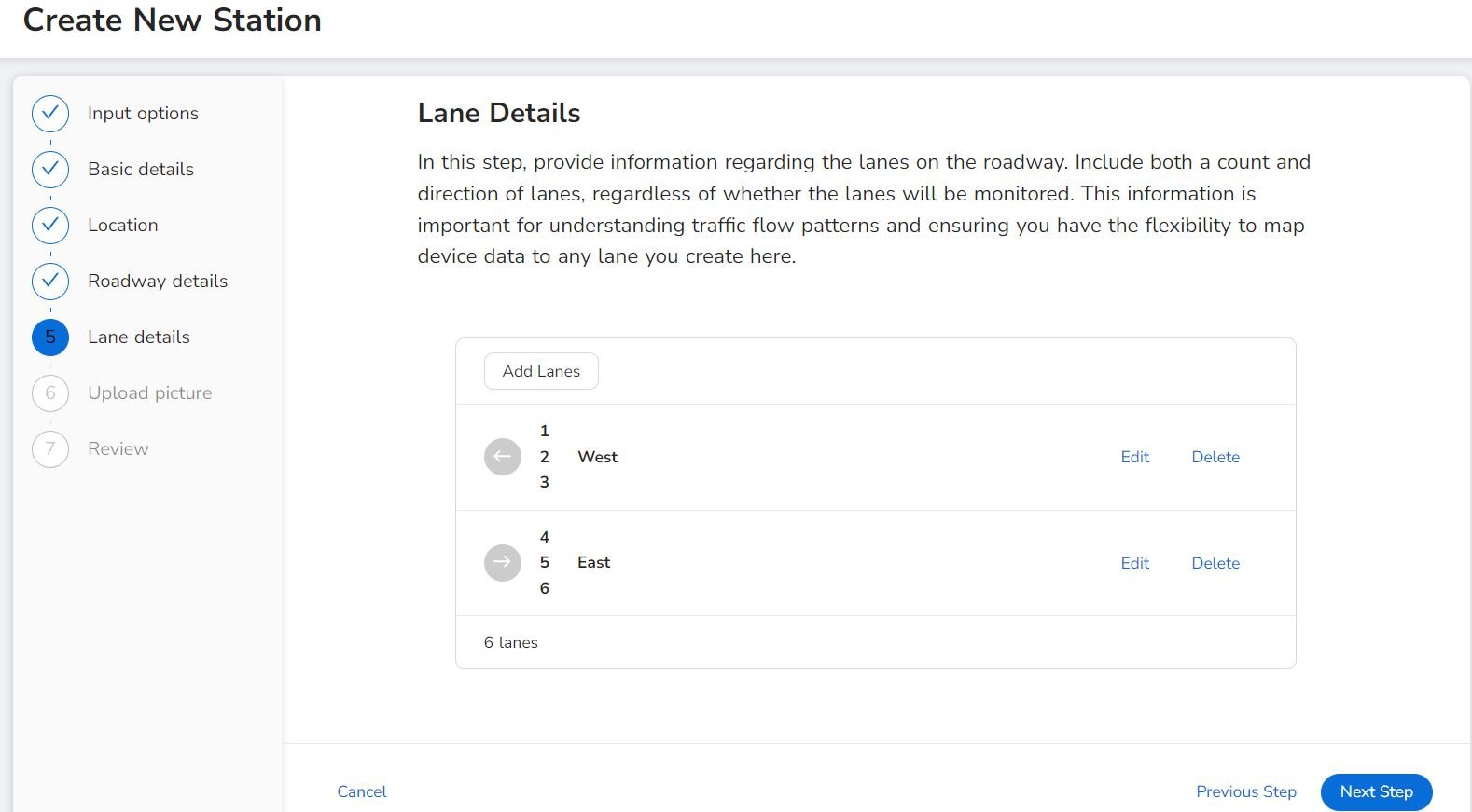Click the Location checkmark step icon
1472x812 pixels.
click(x=50, y=226)
